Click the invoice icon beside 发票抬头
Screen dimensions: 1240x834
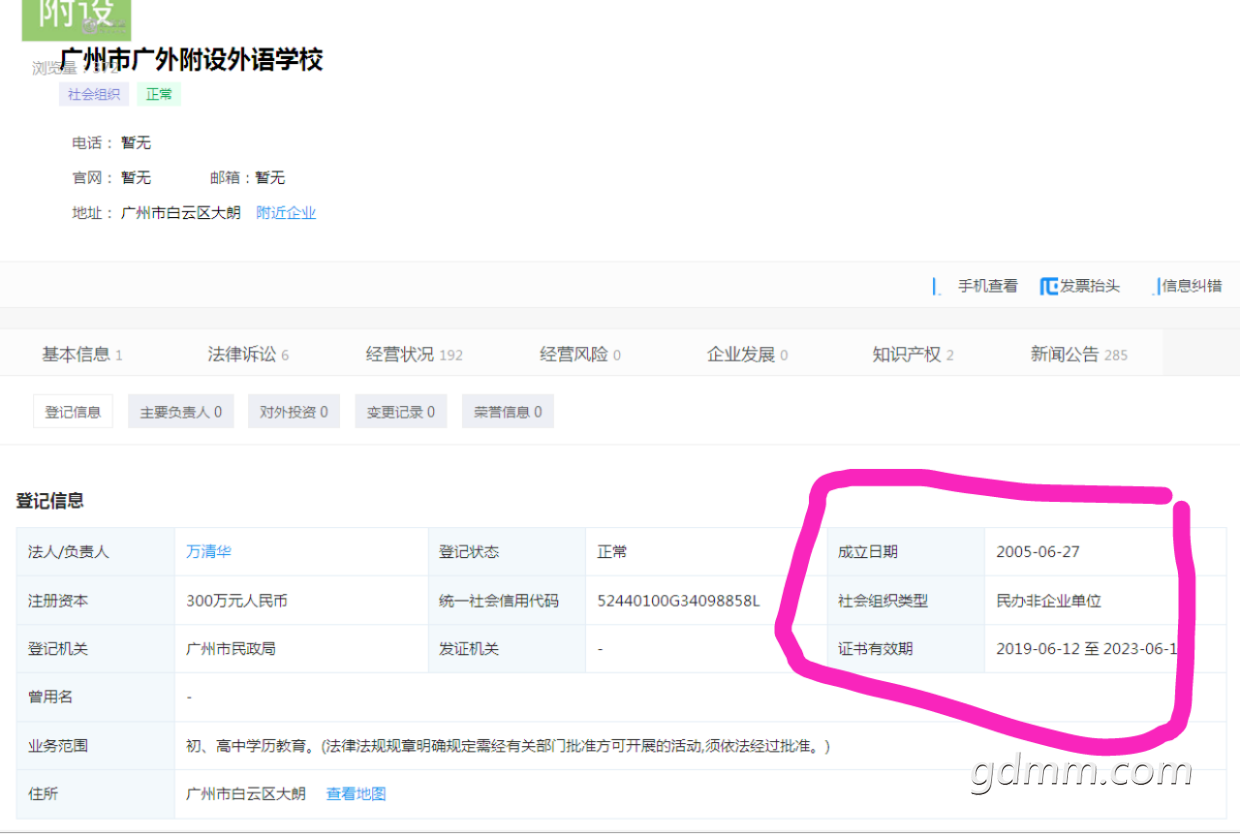click(x=1049, y=287)
